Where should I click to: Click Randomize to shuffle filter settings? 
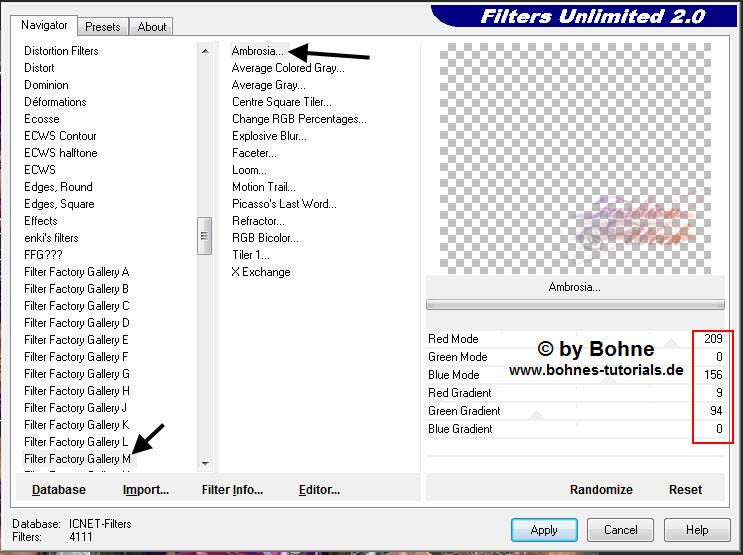[601, 490]
